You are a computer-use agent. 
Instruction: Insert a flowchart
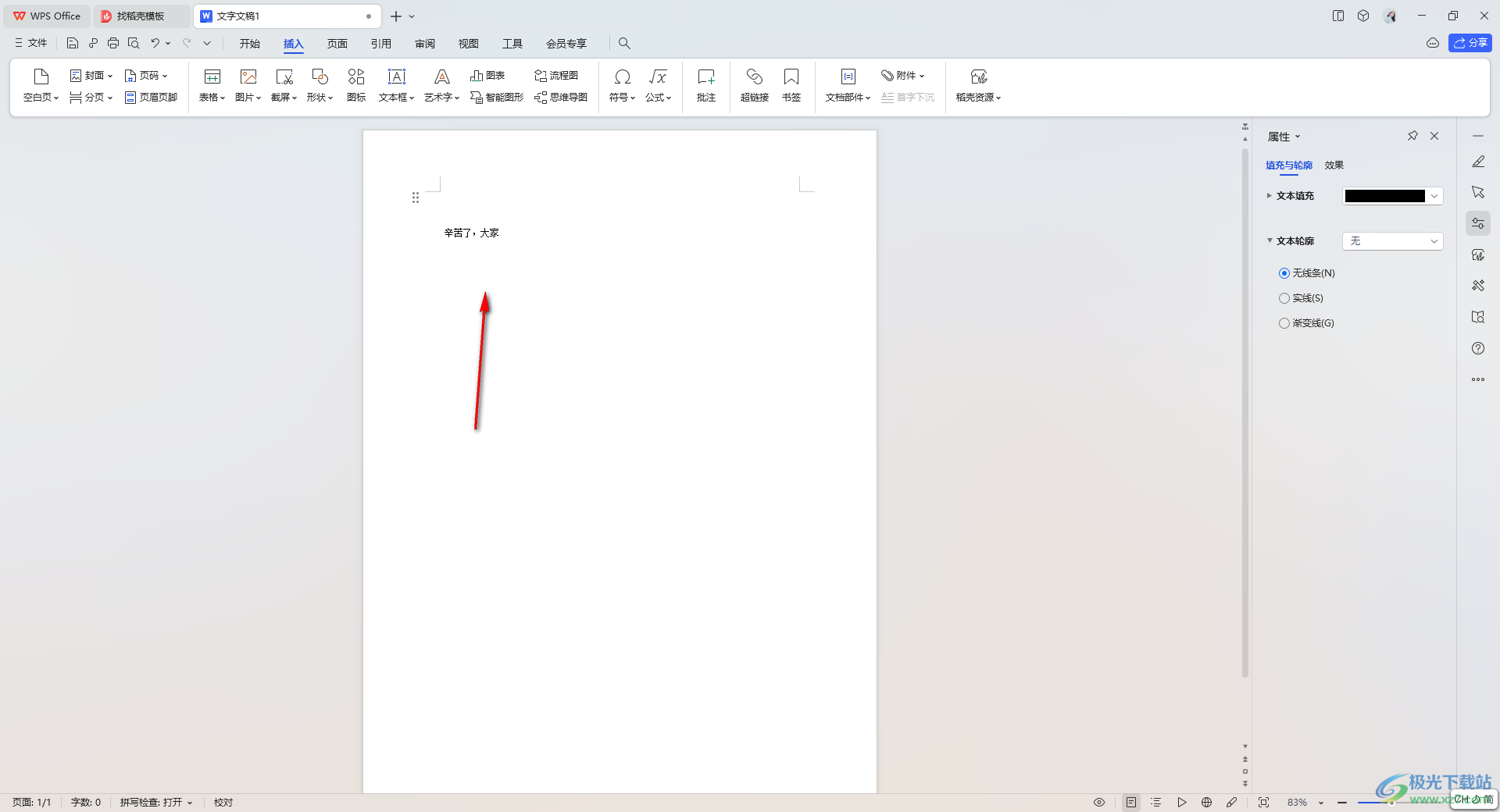click(x=556, y=76)
